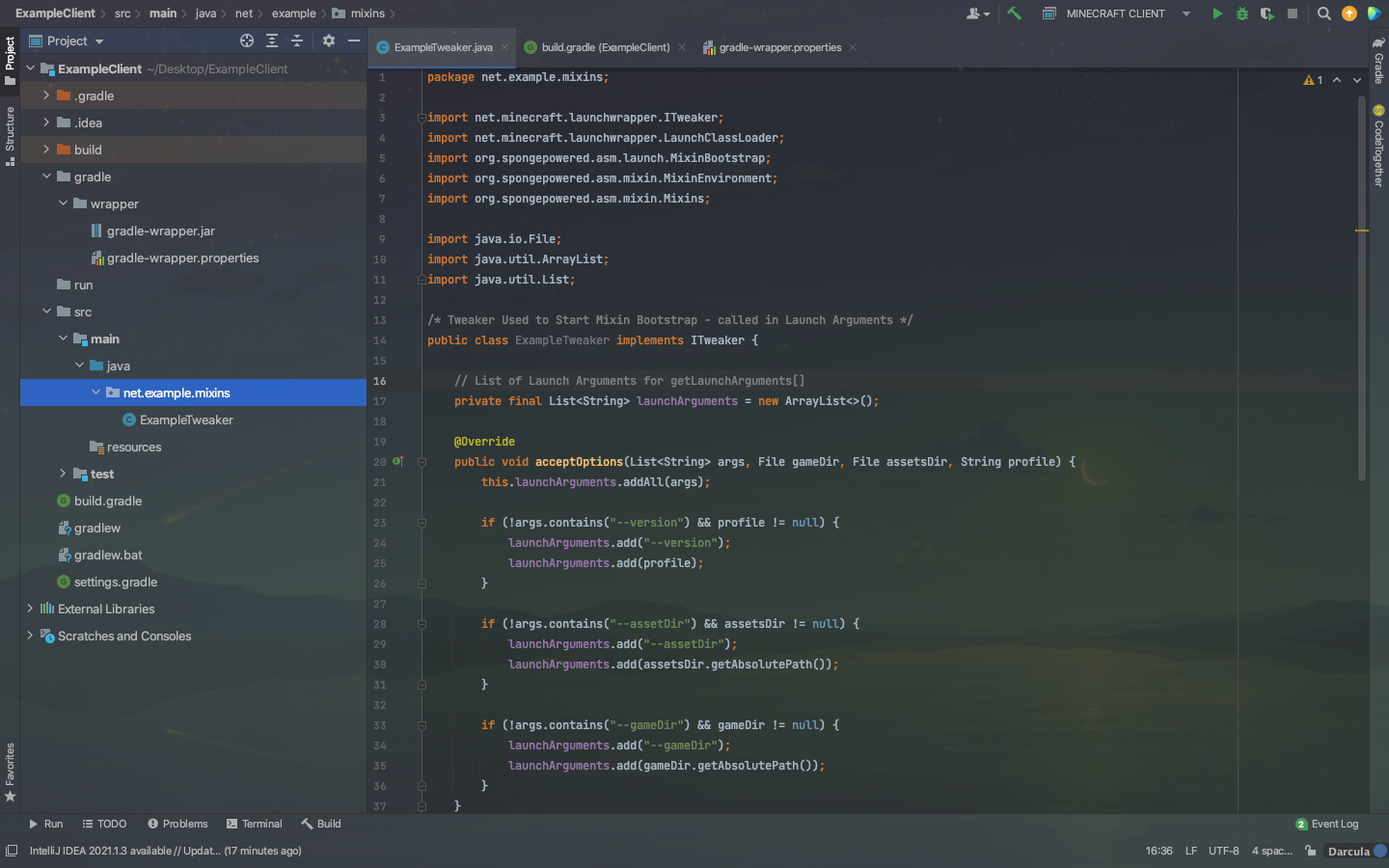Select gradlew.bat file in tree

pos(107,555)
